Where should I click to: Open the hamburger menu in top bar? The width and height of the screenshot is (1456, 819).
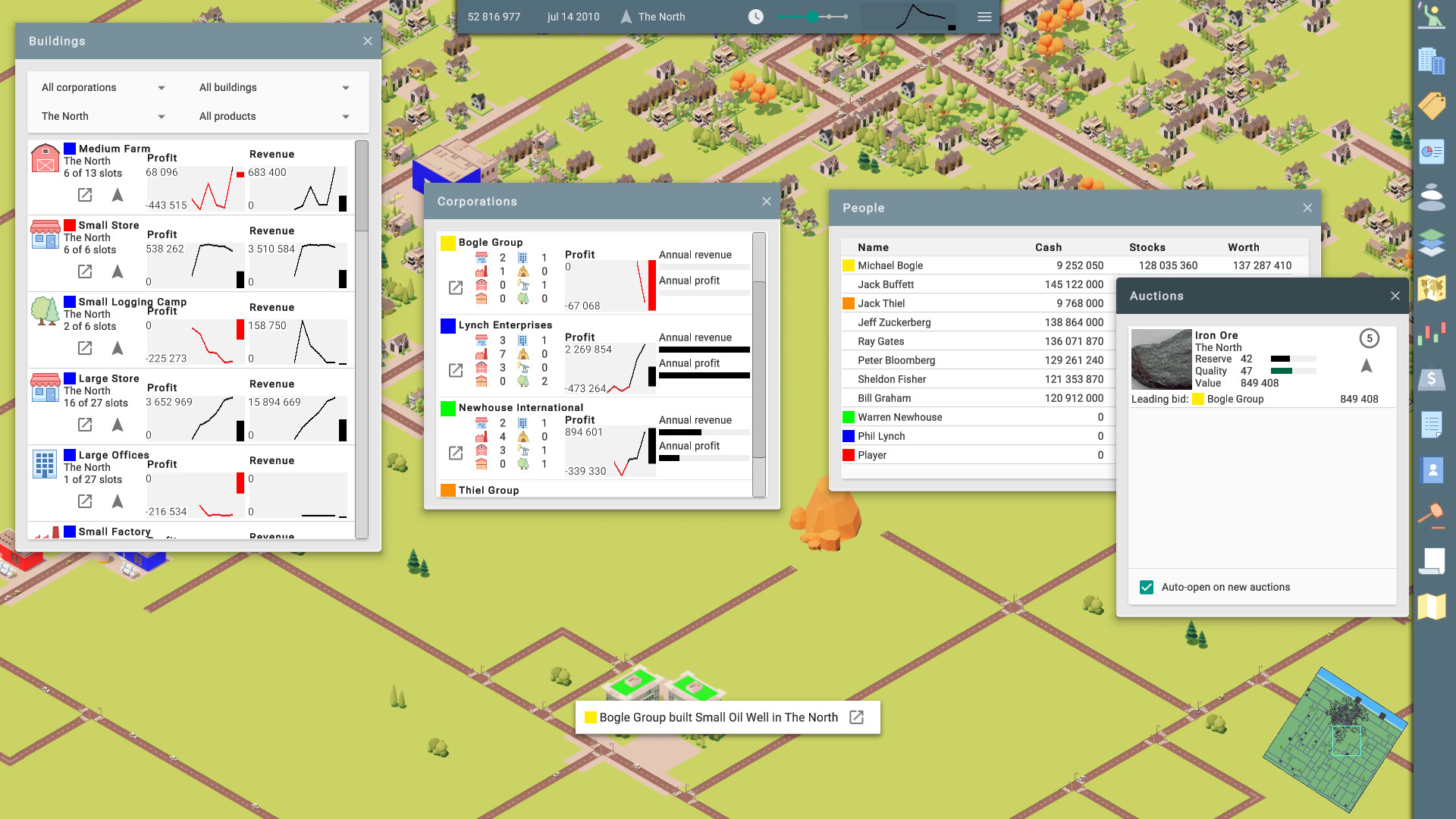(984, 16)
